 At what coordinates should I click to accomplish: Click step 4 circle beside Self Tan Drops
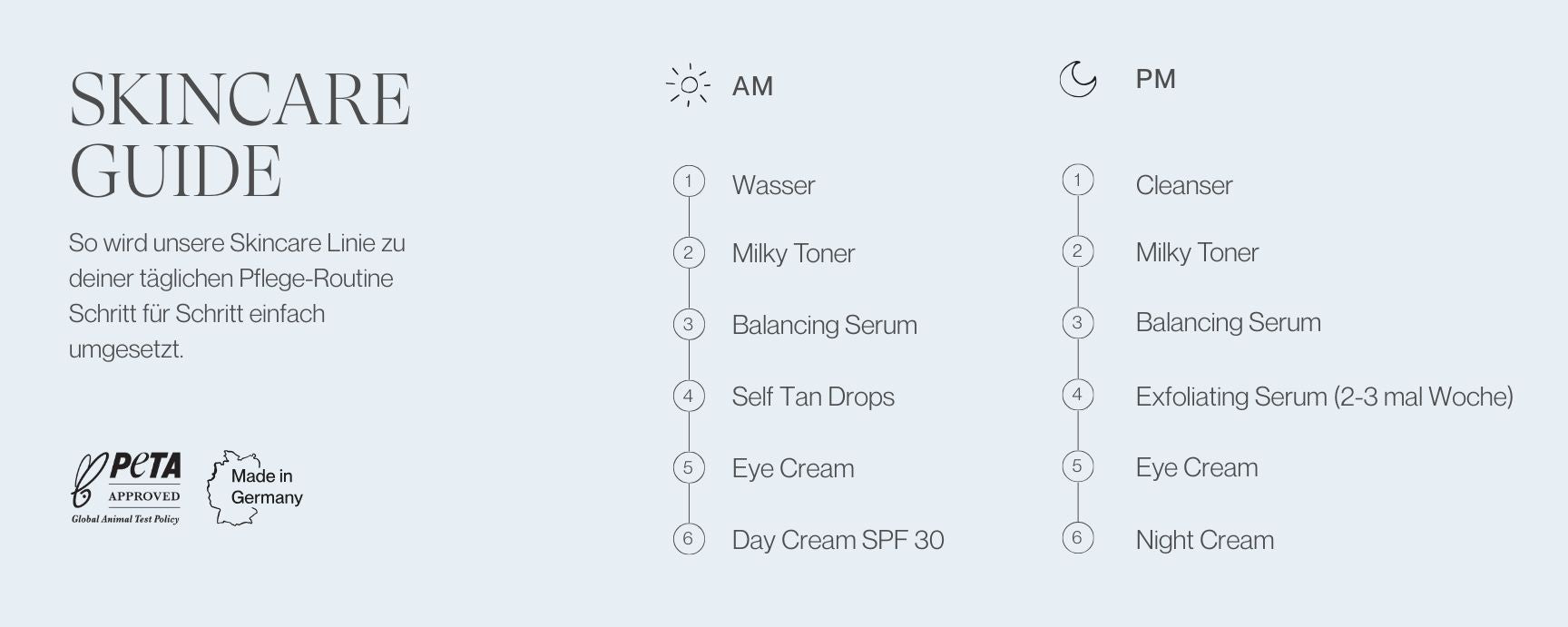689,396
